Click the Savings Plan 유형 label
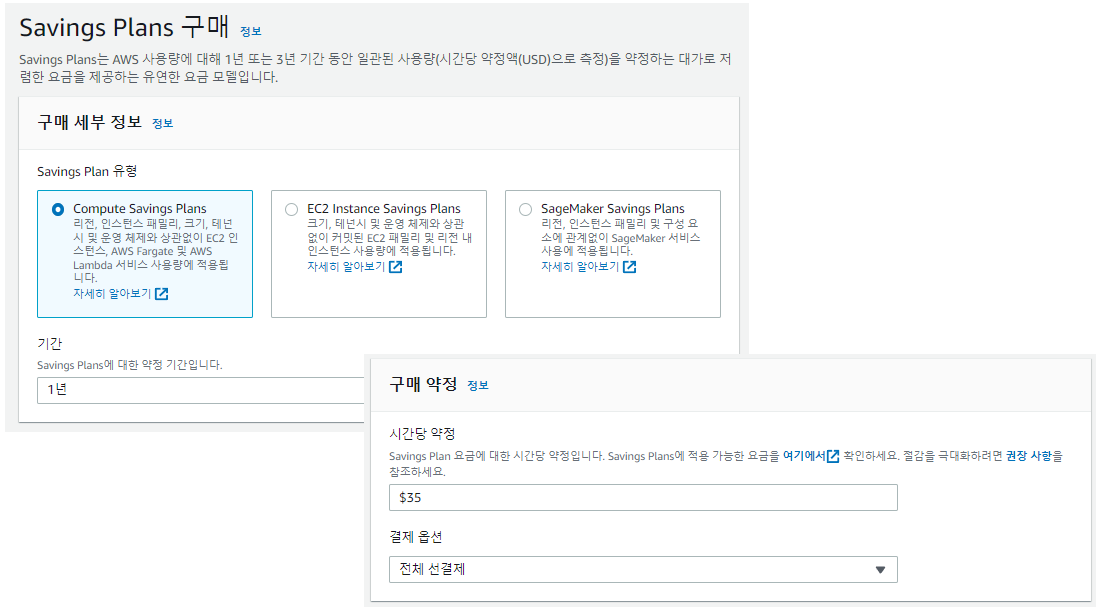This screenshot has height=611, width=1102. pyautogui.click(x=87, y=172)
